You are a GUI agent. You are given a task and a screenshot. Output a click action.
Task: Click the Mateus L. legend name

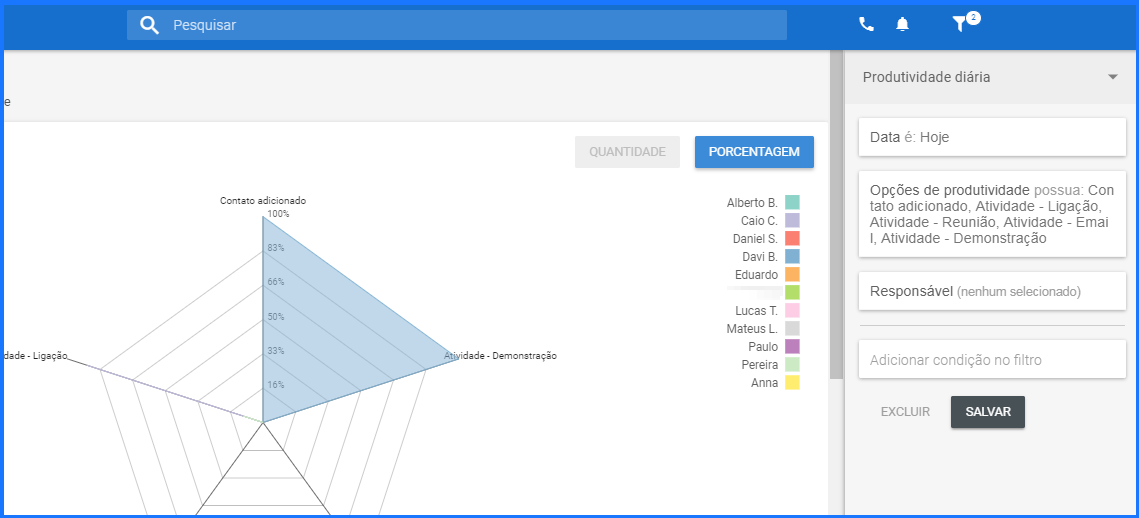click(752, 329)
